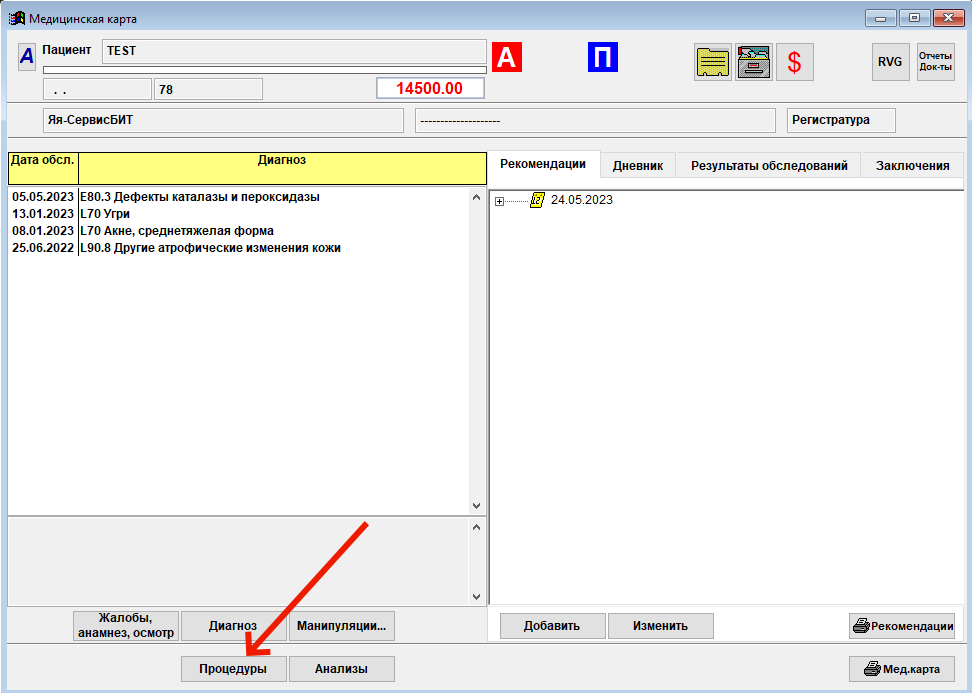The height and width of the screenshot is (693, 972).
Task: Click the red dollar sign payments icon
Action: point(795,62)
